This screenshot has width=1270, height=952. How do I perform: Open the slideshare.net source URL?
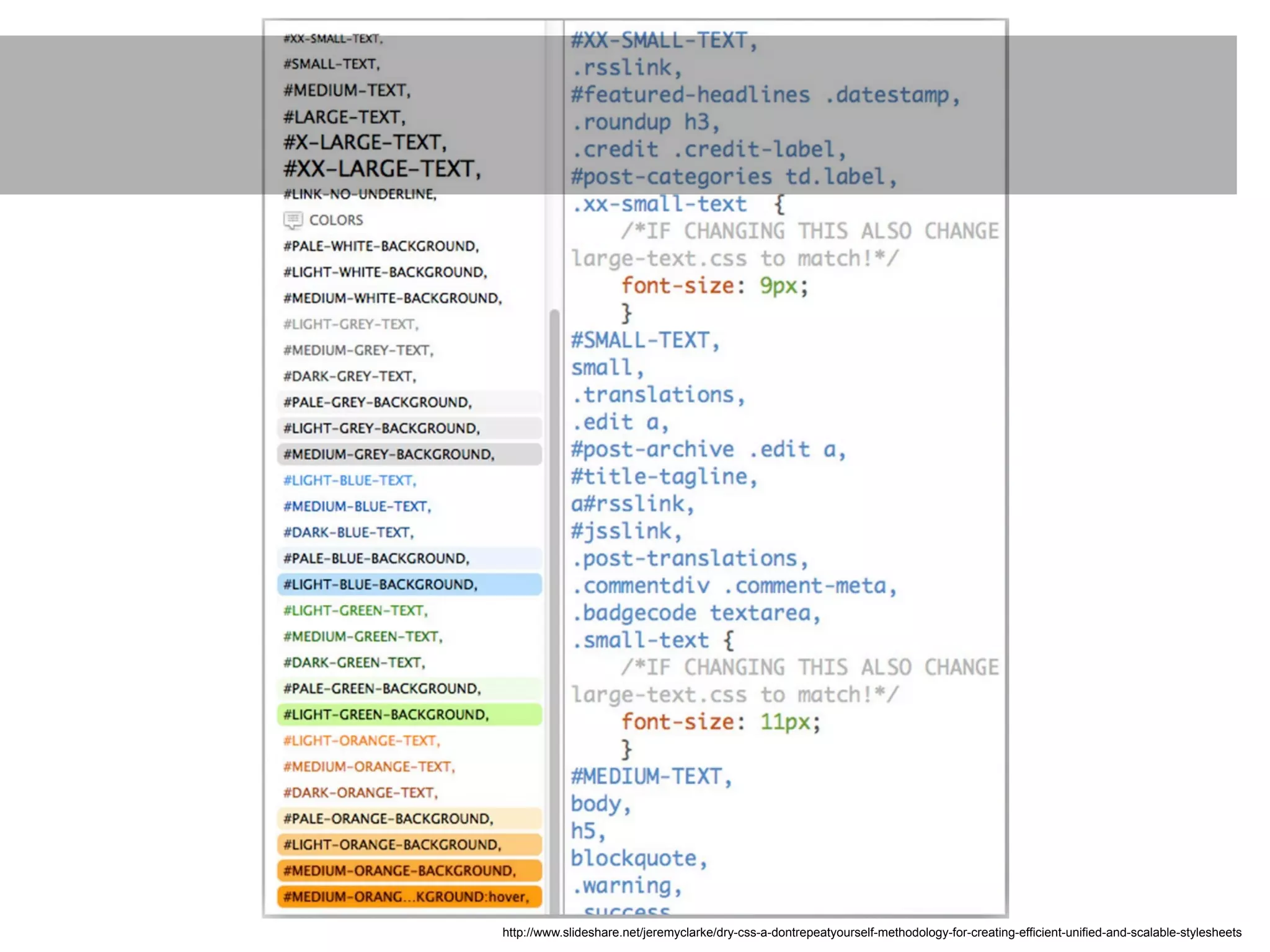pos(872,933)
